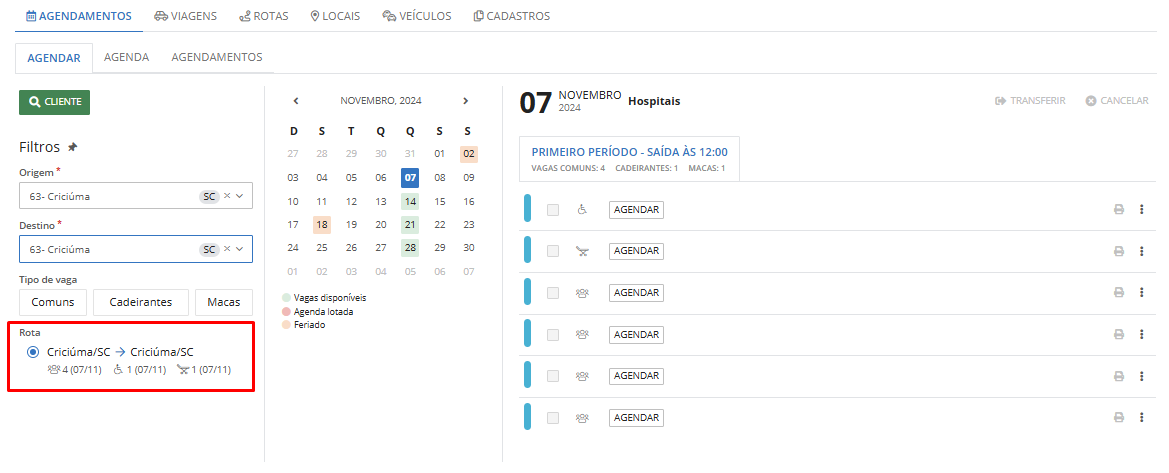Switch to the Agendamentos sub-tab

coord(217,57)
